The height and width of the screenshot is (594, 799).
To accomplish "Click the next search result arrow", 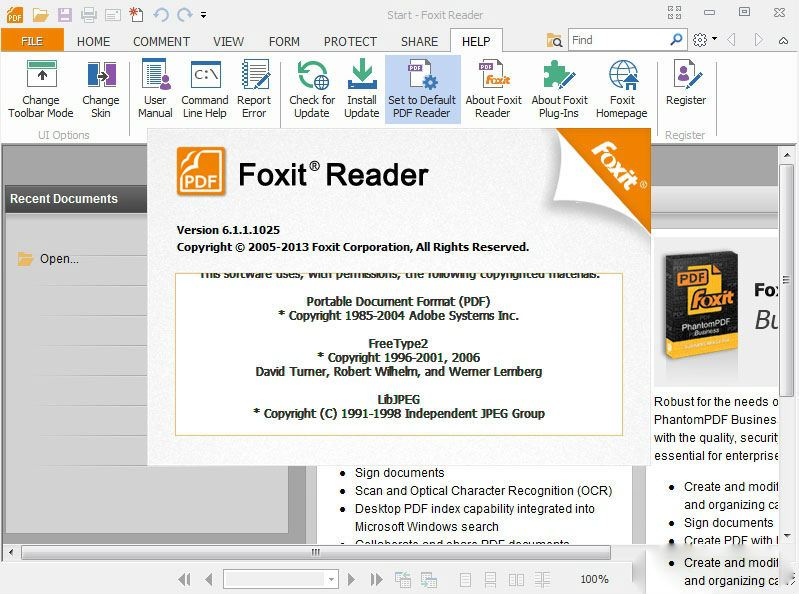I will pos(758,40).
